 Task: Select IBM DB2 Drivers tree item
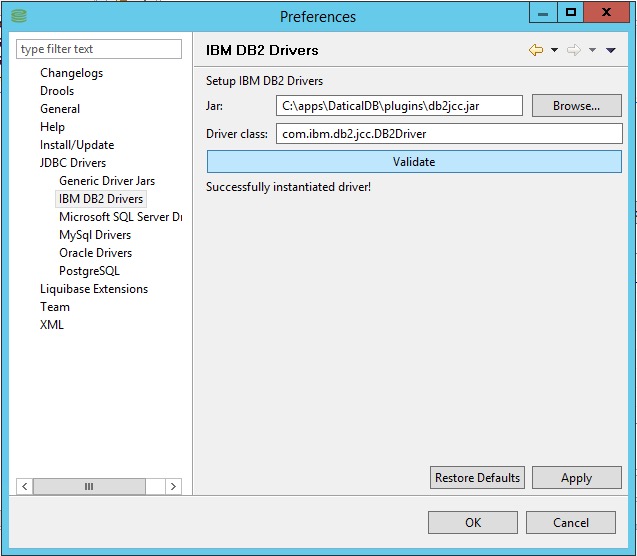click(101, 199)
